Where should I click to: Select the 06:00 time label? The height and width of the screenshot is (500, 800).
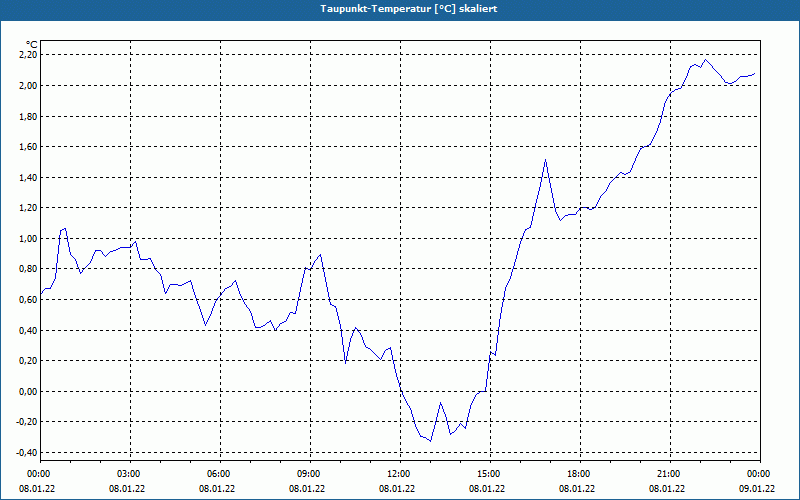pyautogui.click(x=220, y=474)
